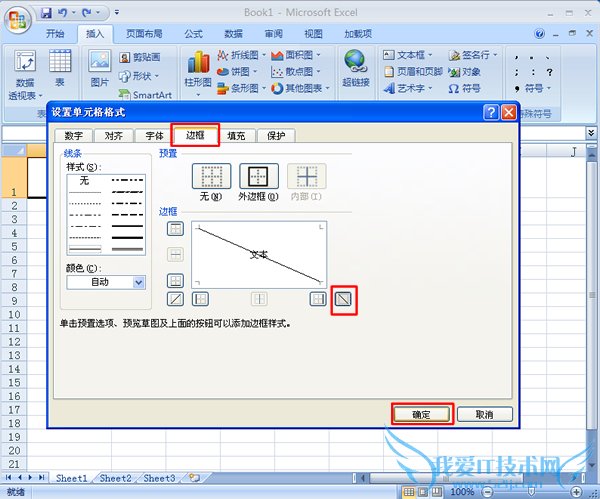
Task: Insert Omega symbol (符号)
Action: pos(464,88)
